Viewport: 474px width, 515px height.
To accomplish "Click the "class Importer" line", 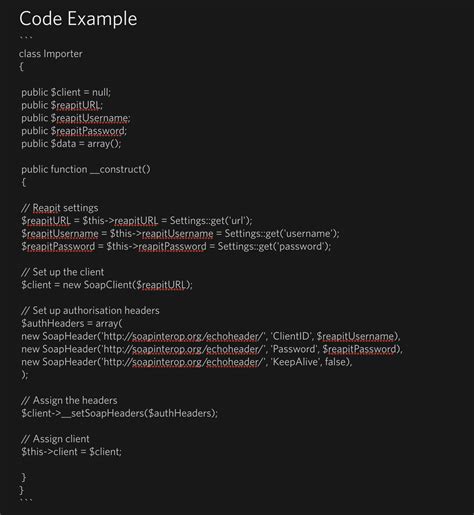I will pyautogui.click(x=51, y=54).
